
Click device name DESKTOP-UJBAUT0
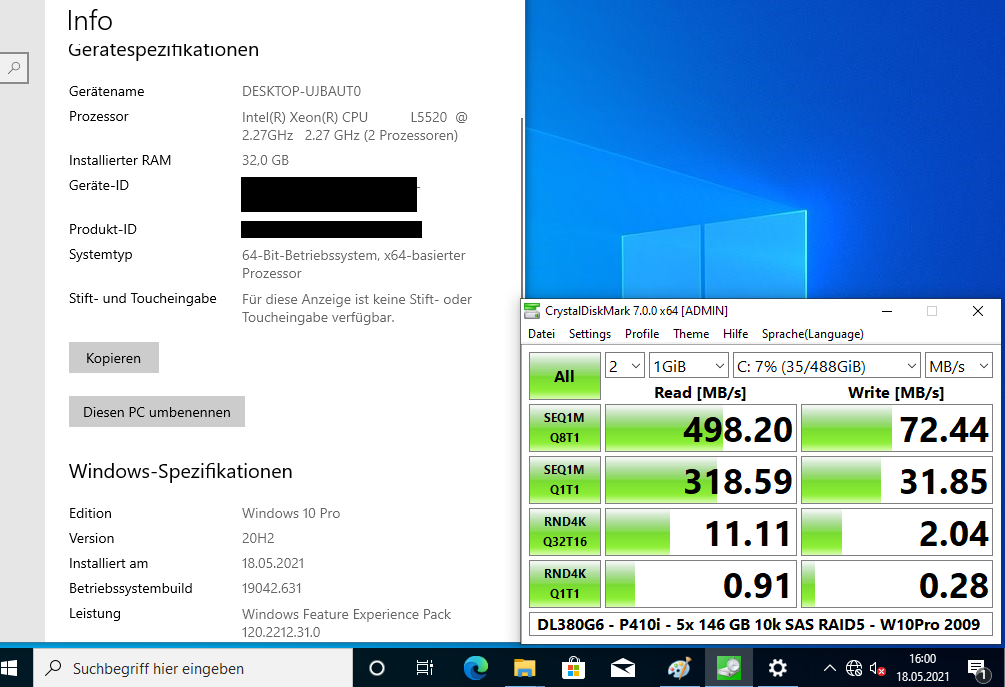301,91
